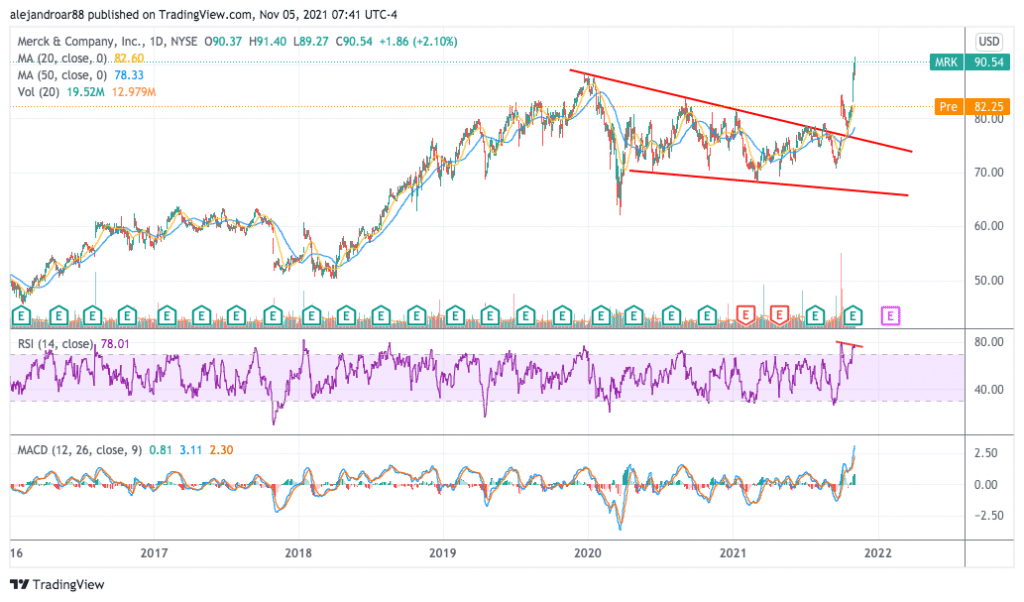The width and height of the screenshot is (1024, 602).
Task: Click the magenta upcoming earnings E marker
Action: tap(891, 316)
